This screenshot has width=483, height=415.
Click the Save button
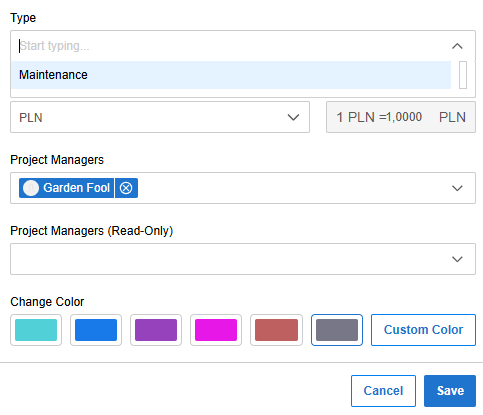point(450,391)
